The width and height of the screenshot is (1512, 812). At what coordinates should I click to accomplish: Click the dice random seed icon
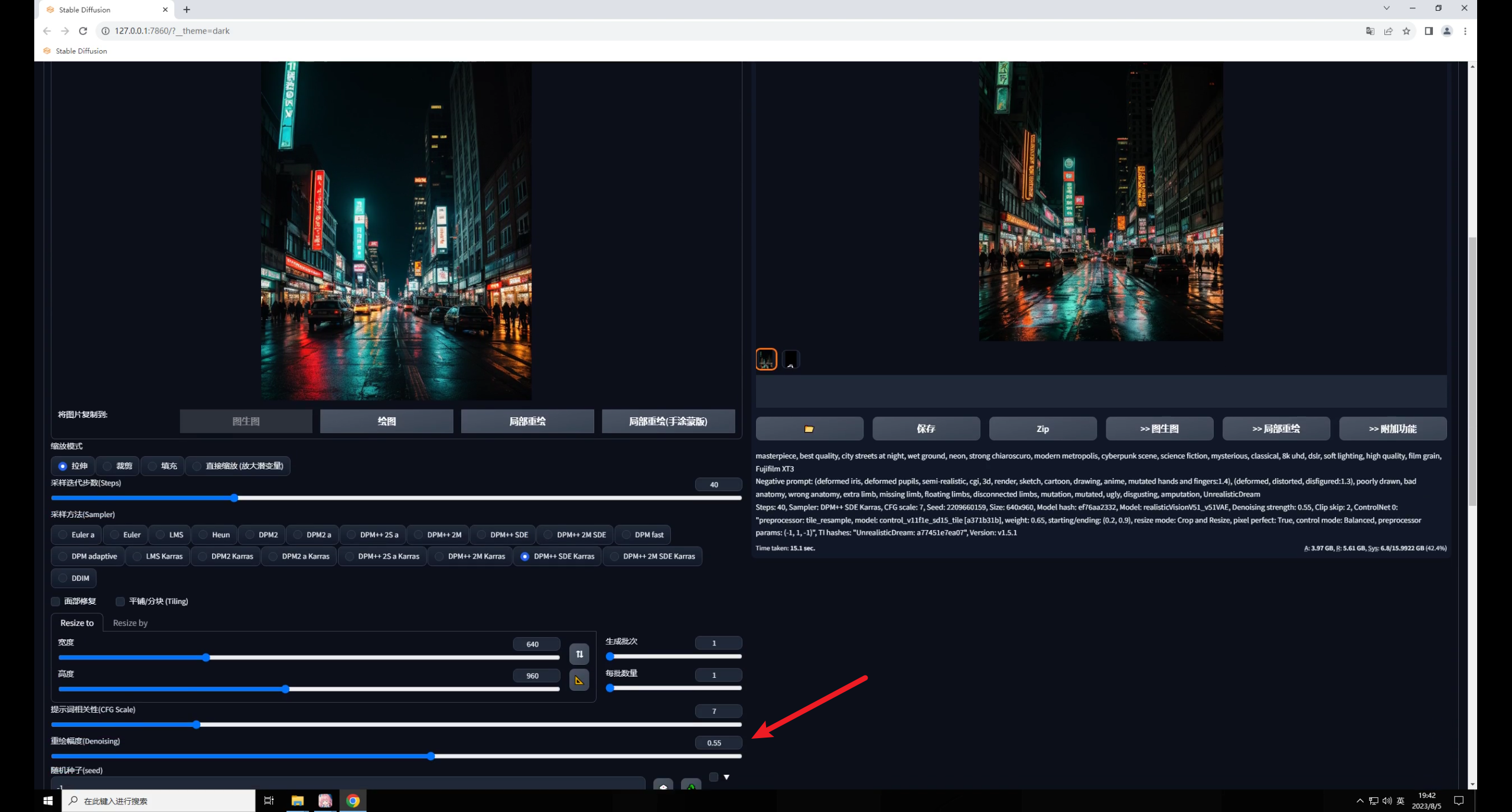[663, 785]
